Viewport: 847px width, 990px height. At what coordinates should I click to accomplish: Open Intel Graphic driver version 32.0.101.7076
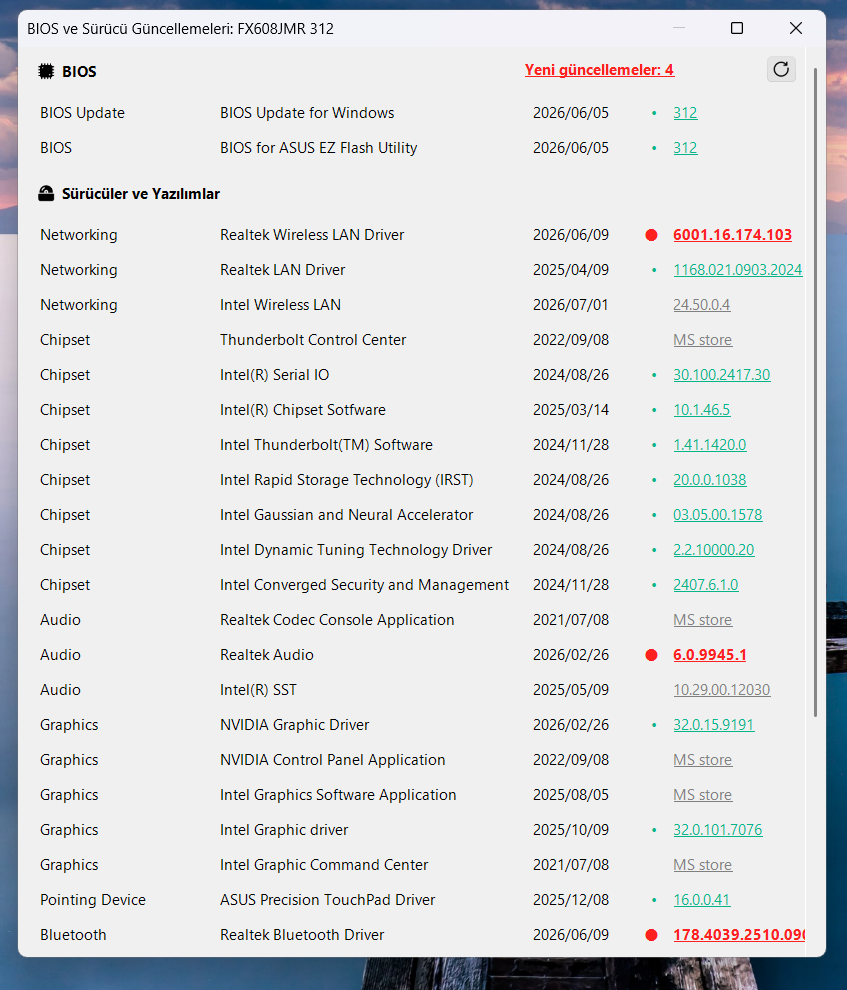pyautogui.click(x=718, y=830)
